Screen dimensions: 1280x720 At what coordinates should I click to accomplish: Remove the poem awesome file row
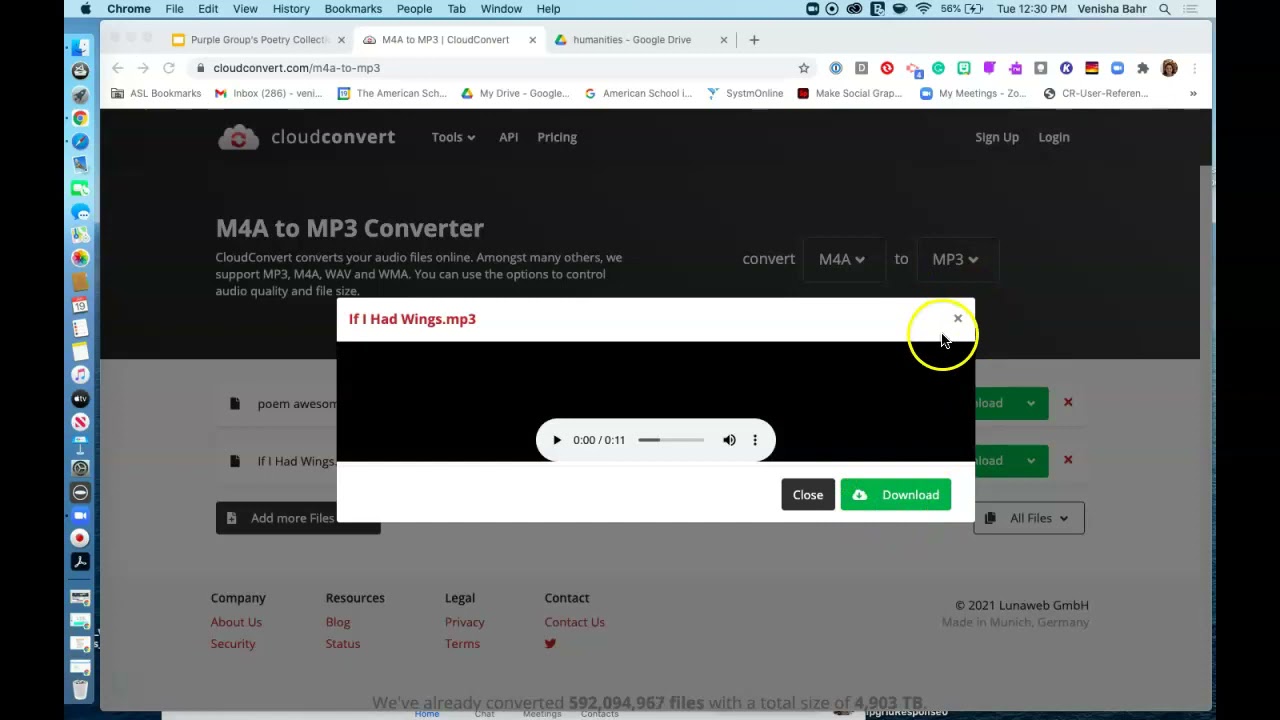click(x=1068, y=403)
